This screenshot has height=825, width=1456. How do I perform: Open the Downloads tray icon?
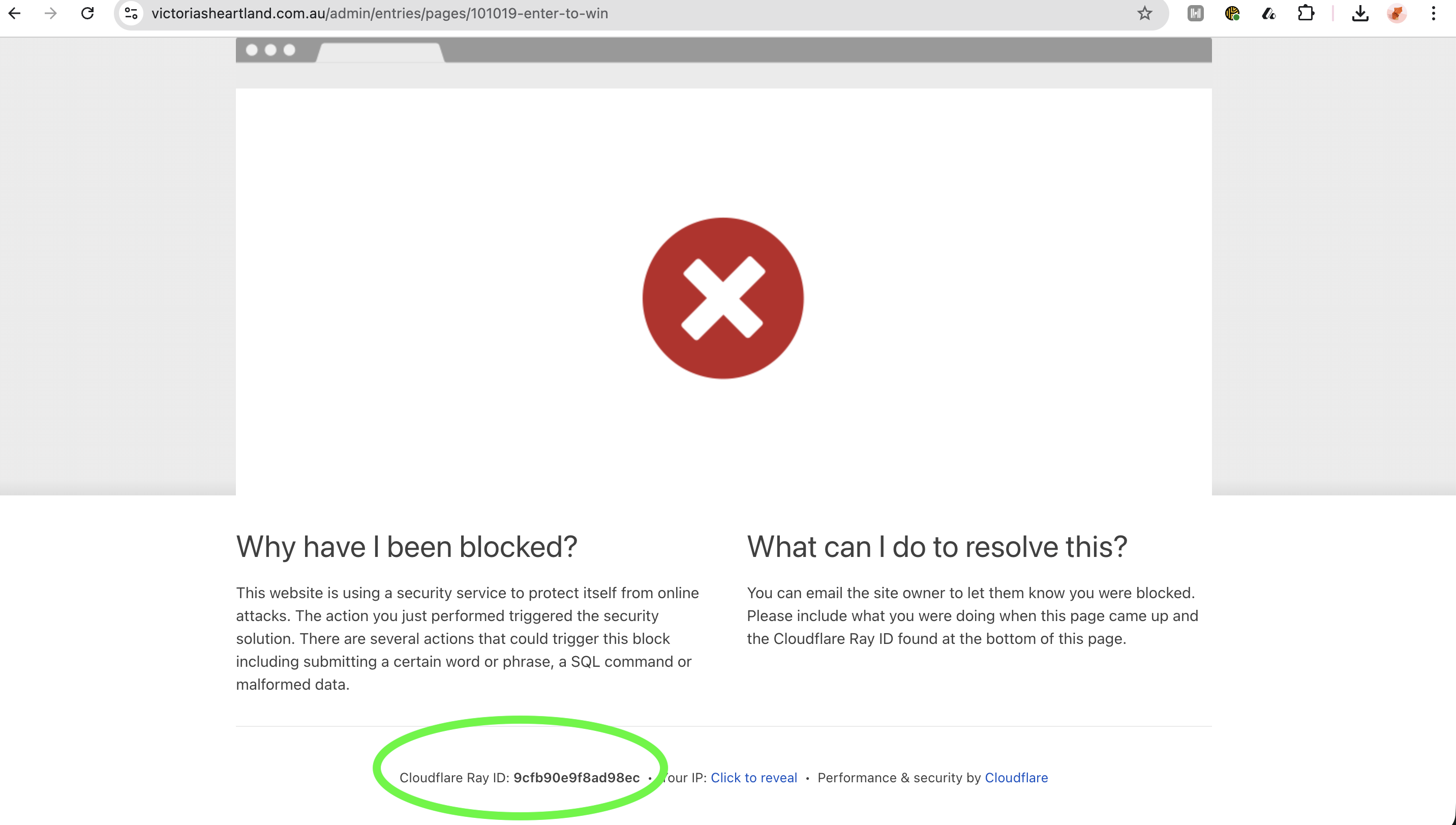(1360, 13)
